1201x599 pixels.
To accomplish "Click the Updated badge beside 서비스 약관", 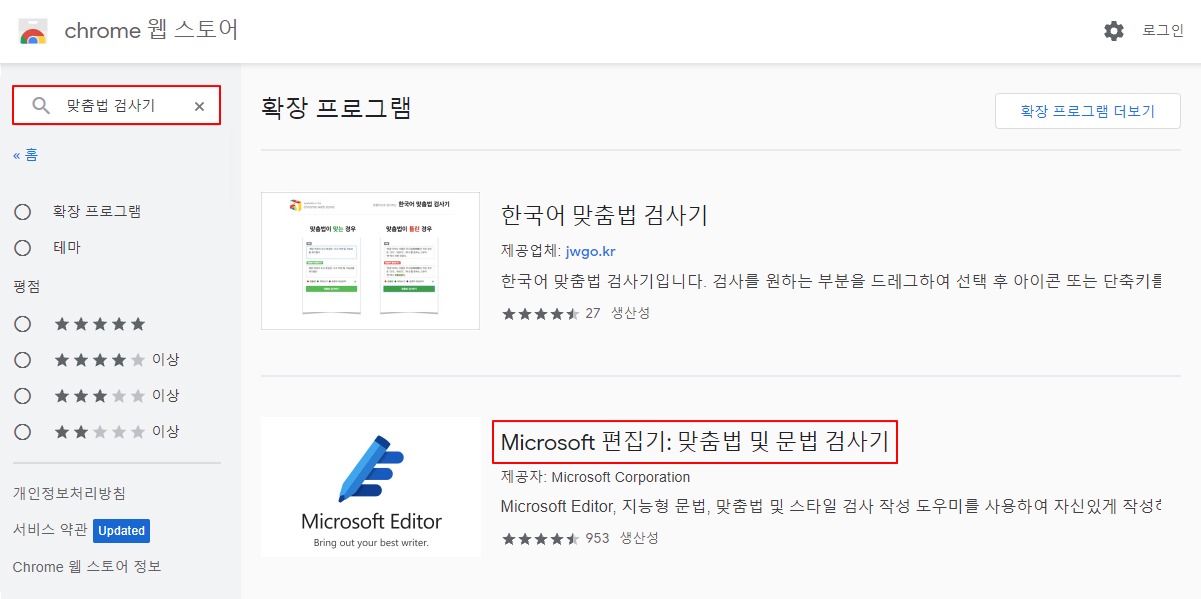I will pyautogui.click(x=122, y=531).
